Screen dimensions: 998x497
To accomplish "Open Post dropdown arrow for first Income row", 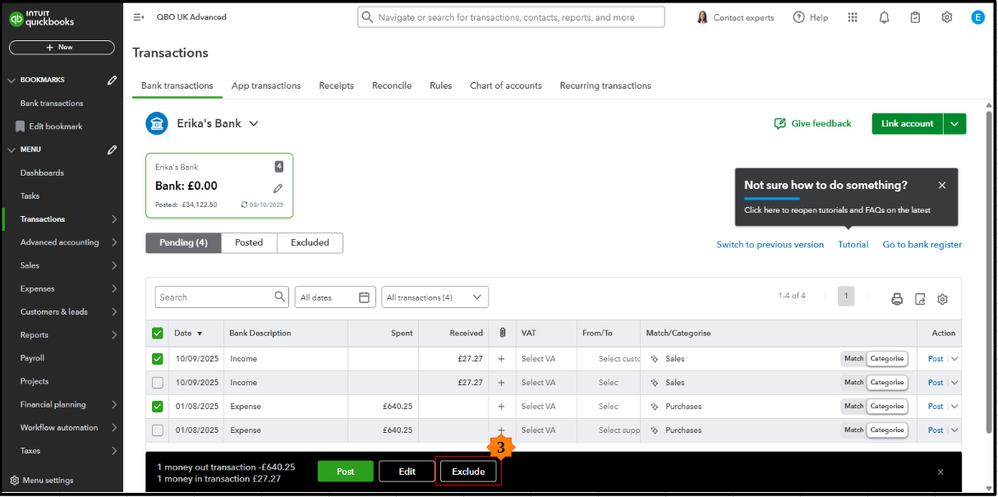I will pos(954,359).
